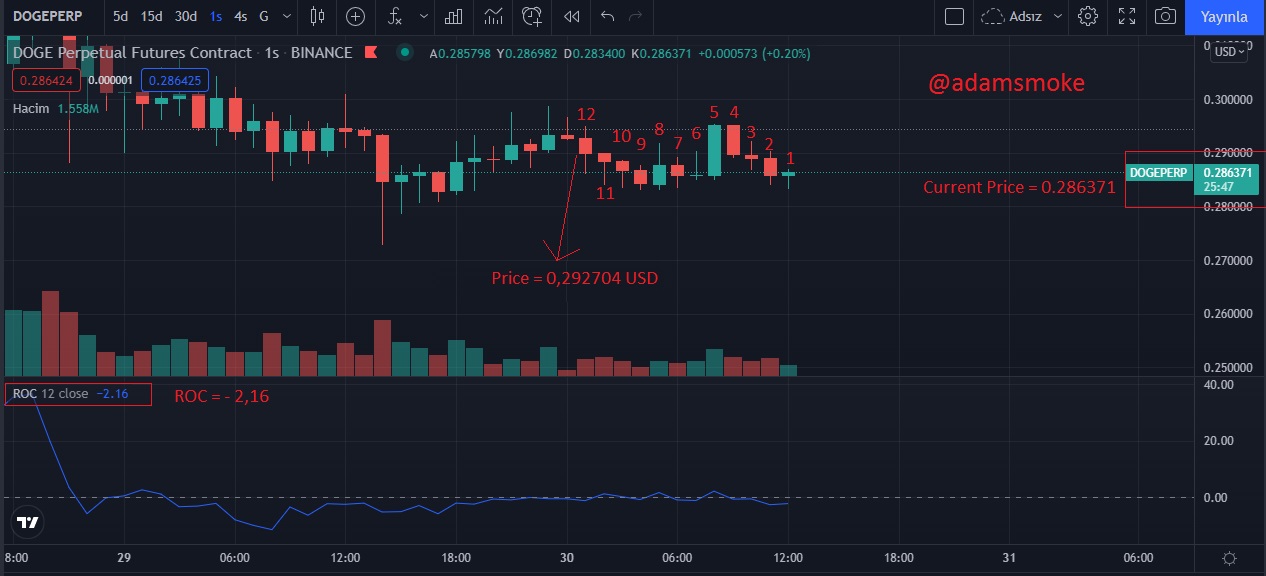Start bar replay with the rewind icon
The image size is (1266, 576).
pos(571,16)
